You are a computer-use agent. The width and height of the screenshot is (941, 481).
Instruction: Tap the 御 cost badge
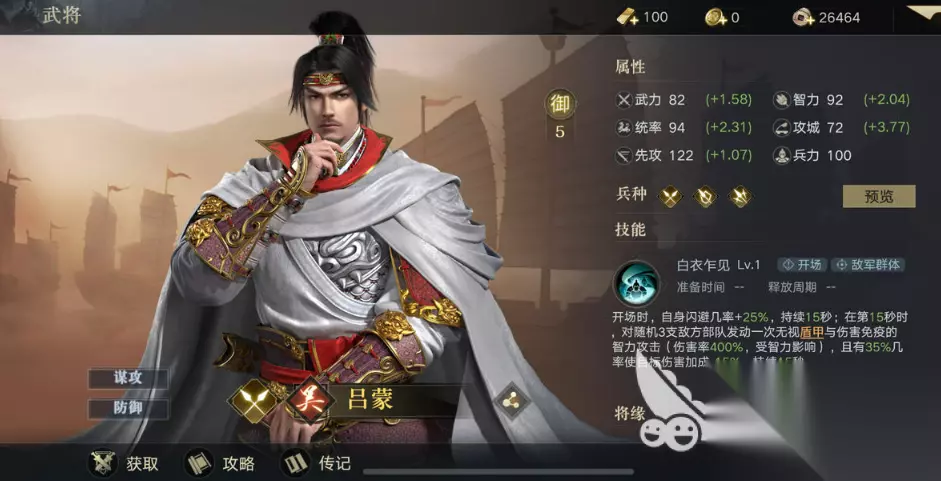point(560,104)
